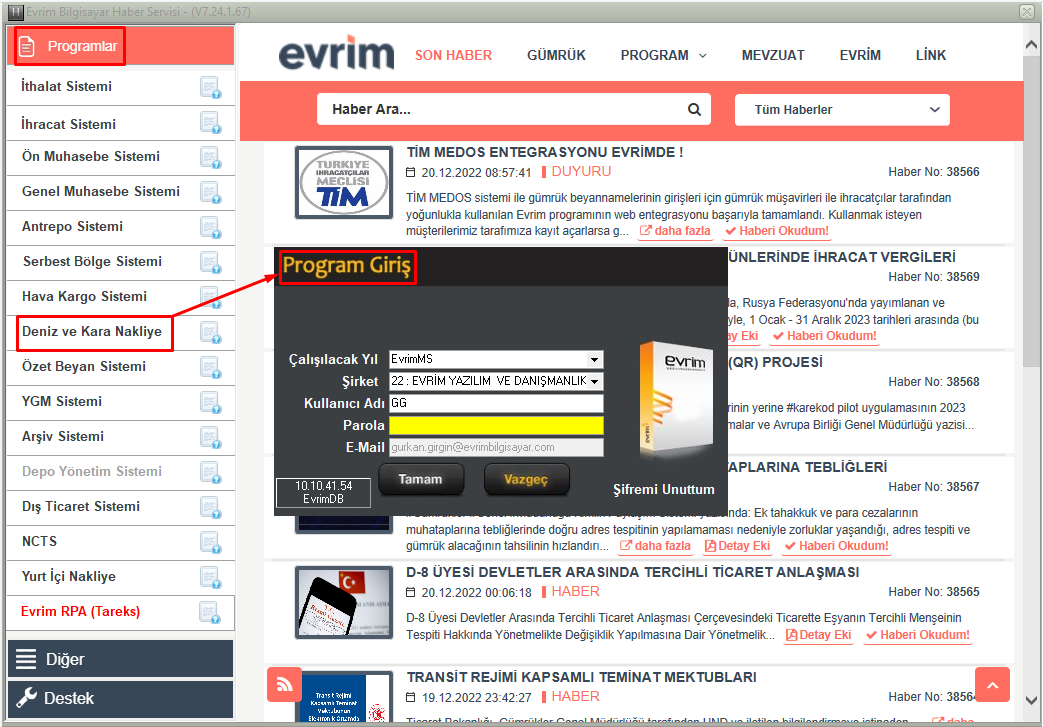
Task: Click the Kullanıcı Adı field
Action: 496,403
